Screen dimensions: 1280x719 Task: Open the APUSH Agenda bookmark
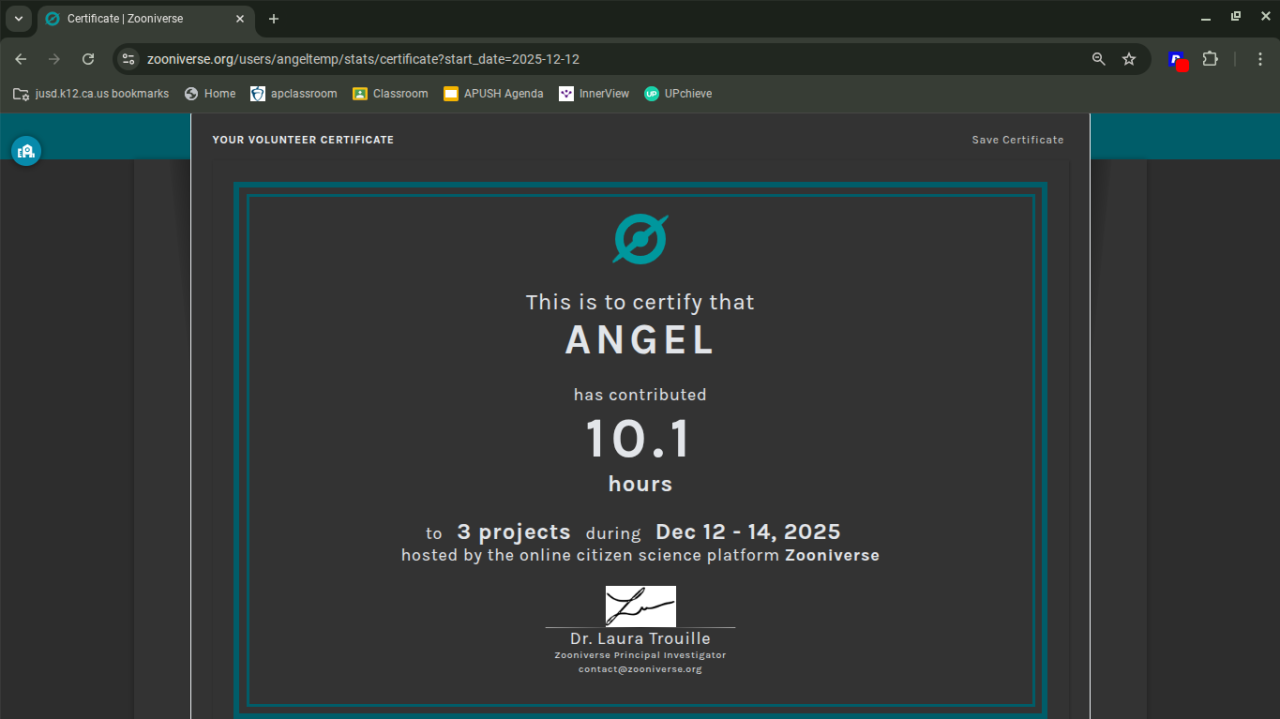pos(494,93)
